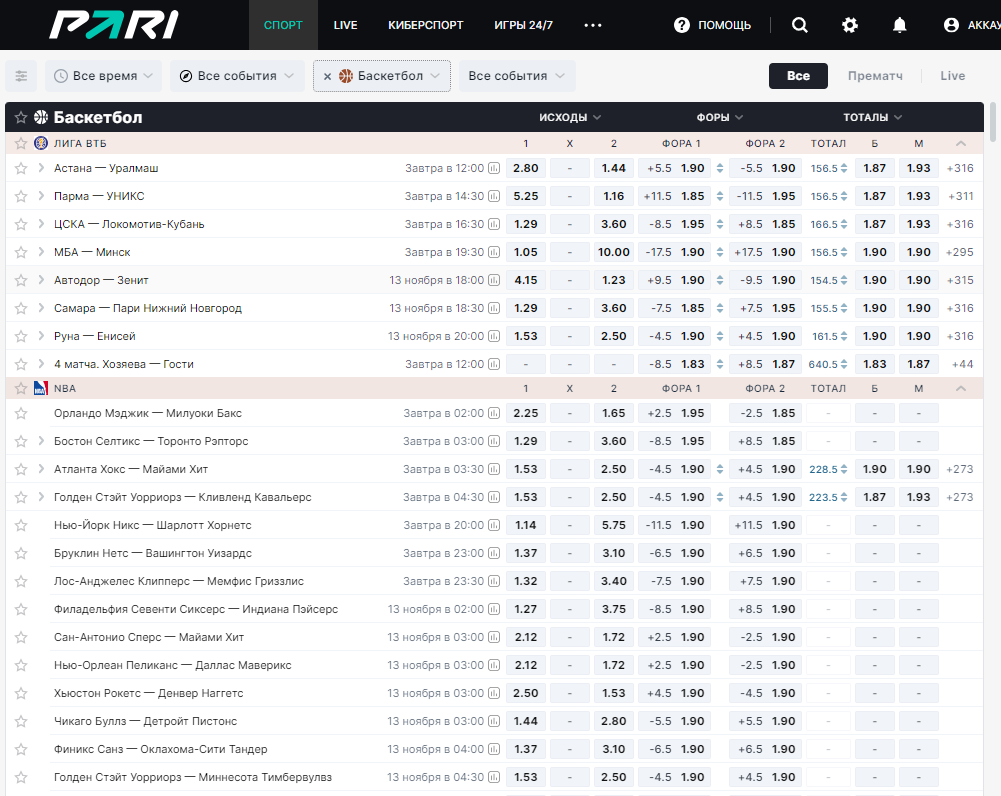Open the Баскетбол sport dropdown

tap(390, 76)
